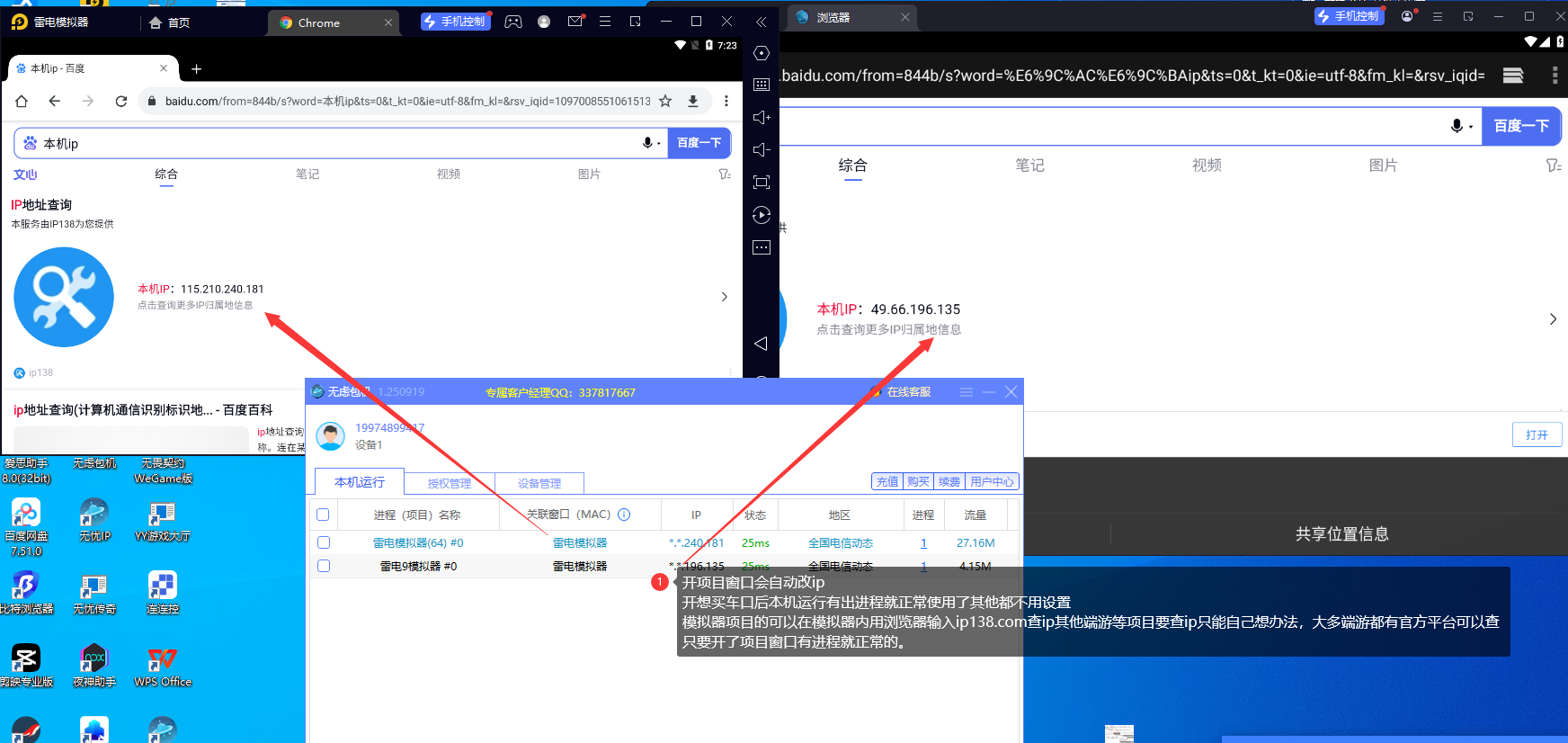1568x743 pixels.
Task: Switch to 首页 tab in left LDPlayer
Action: 170,22
